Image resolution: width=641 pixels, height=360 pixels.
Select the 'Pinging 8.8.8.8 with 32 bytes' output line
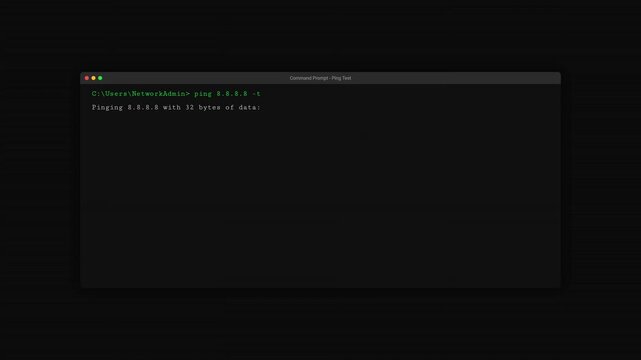(176, 107)
